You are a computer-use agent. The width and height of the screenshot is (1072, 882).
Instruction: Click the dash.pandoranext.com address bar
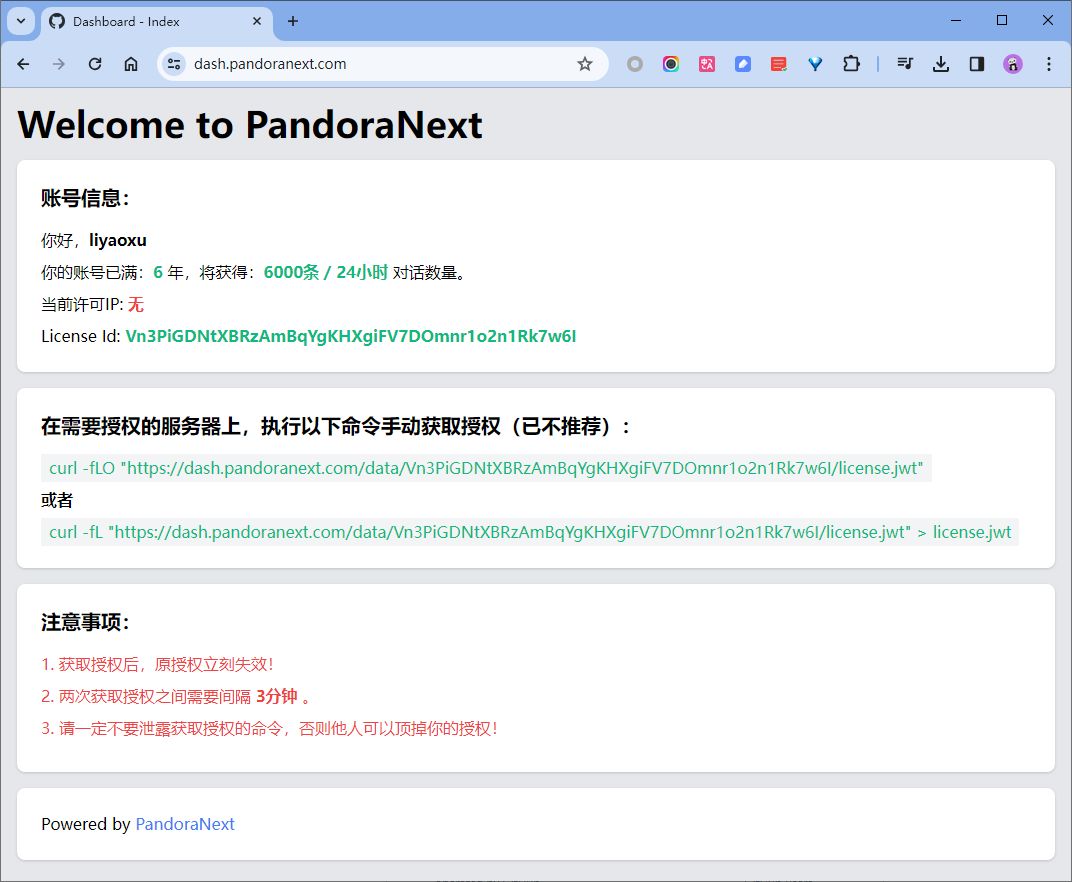point(380,64)
